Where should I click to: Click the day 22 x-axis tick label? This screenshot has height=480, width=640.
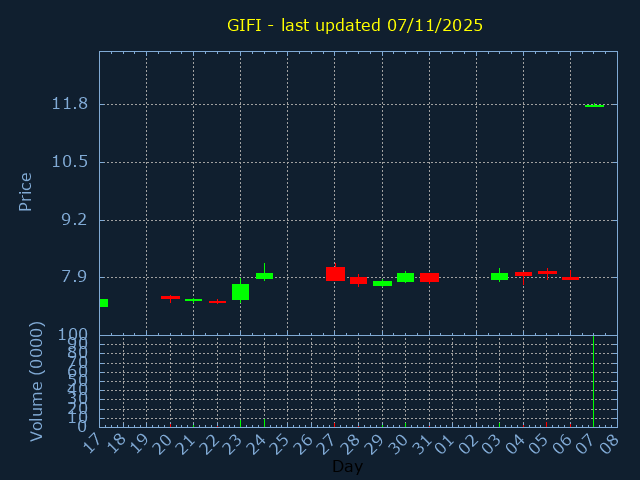(x=210, y=444)
